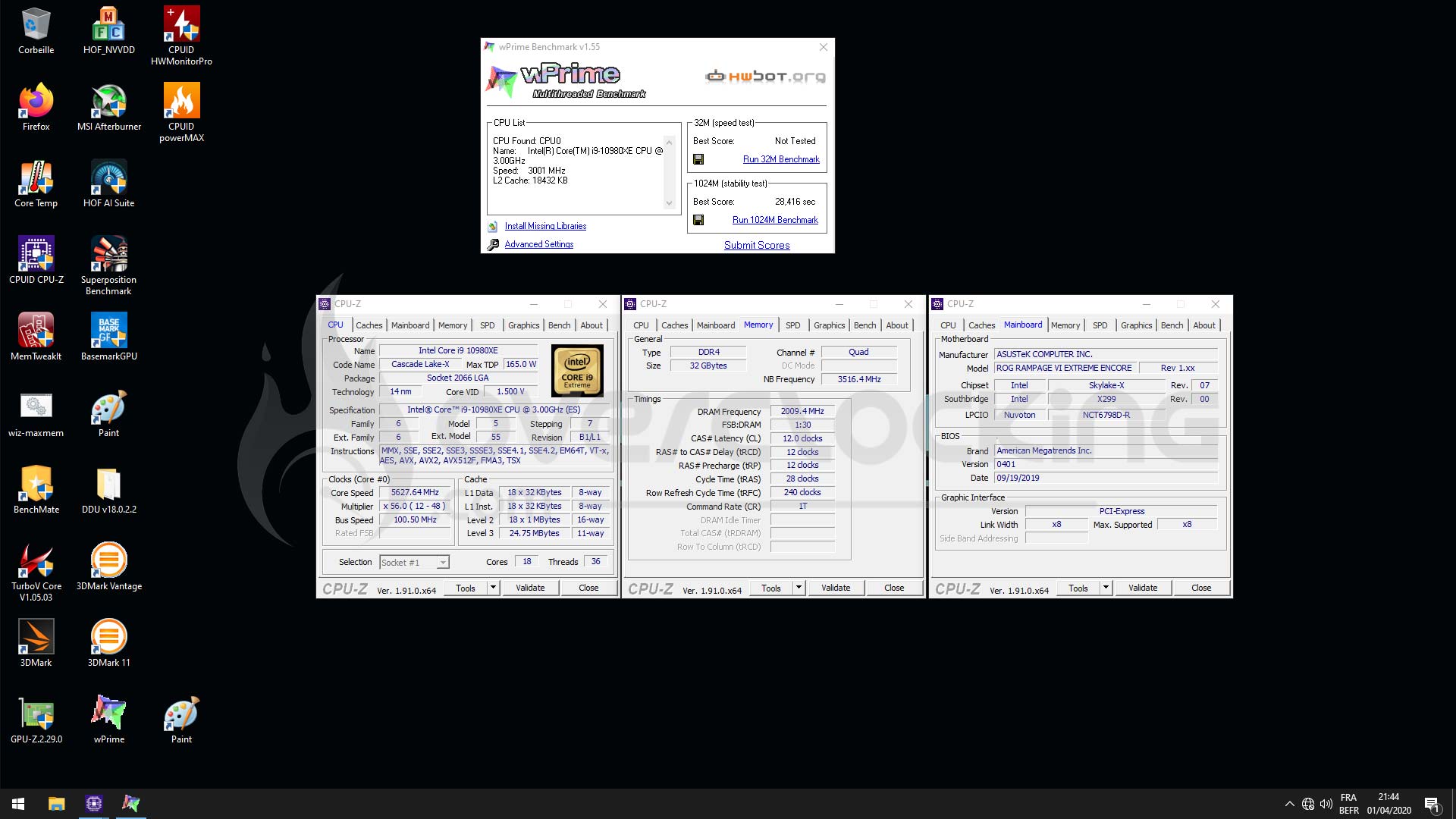Click the volume icon in system tray
The width and height of the screenshot is (1456, 819).
click(x=1326, y=804)
